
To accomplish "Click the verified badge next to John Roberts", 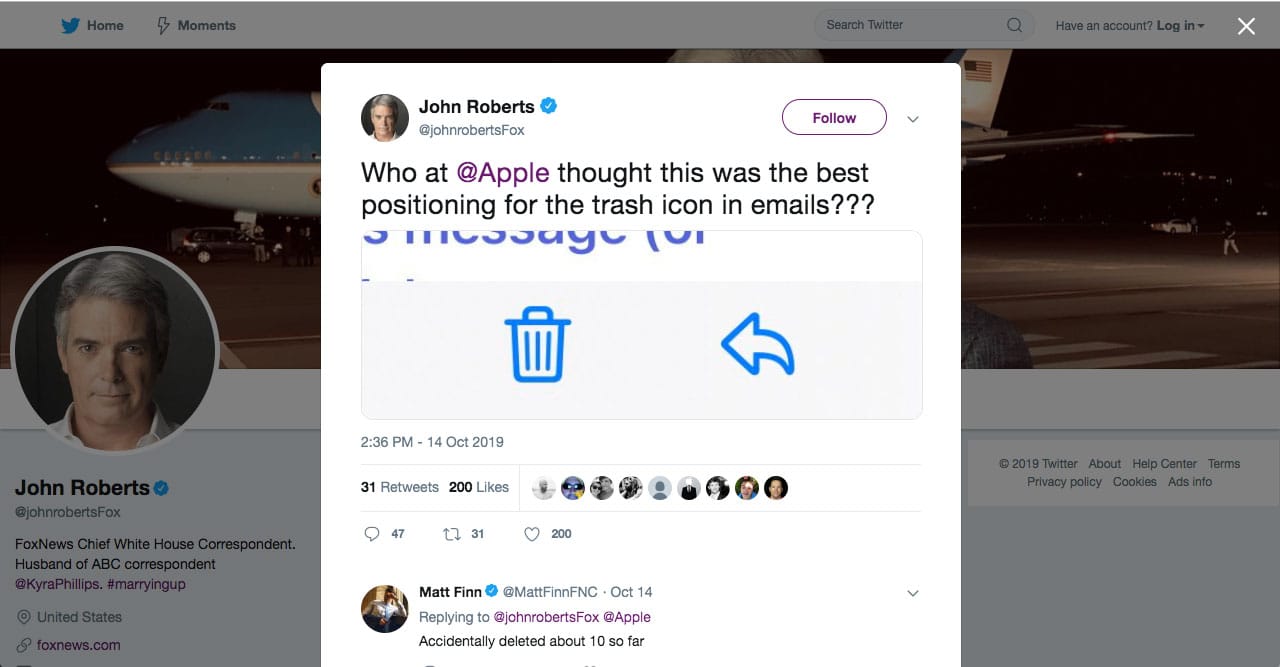I will click(x=548, y=105).
